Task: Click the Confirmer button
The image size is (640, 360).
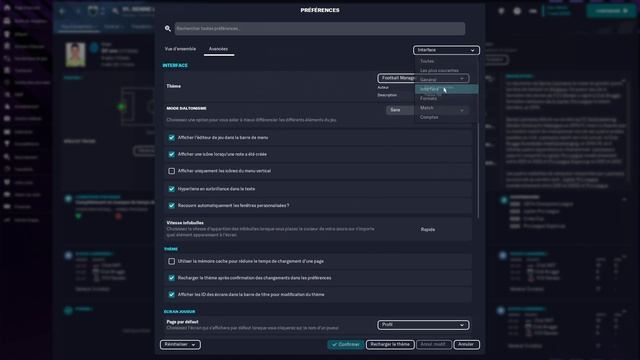Action: (346, 344)
